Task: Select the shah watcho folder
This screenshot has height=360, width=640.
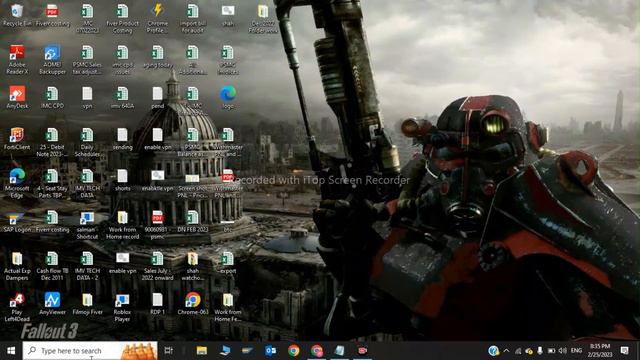Action: click(x=193, y=266)
